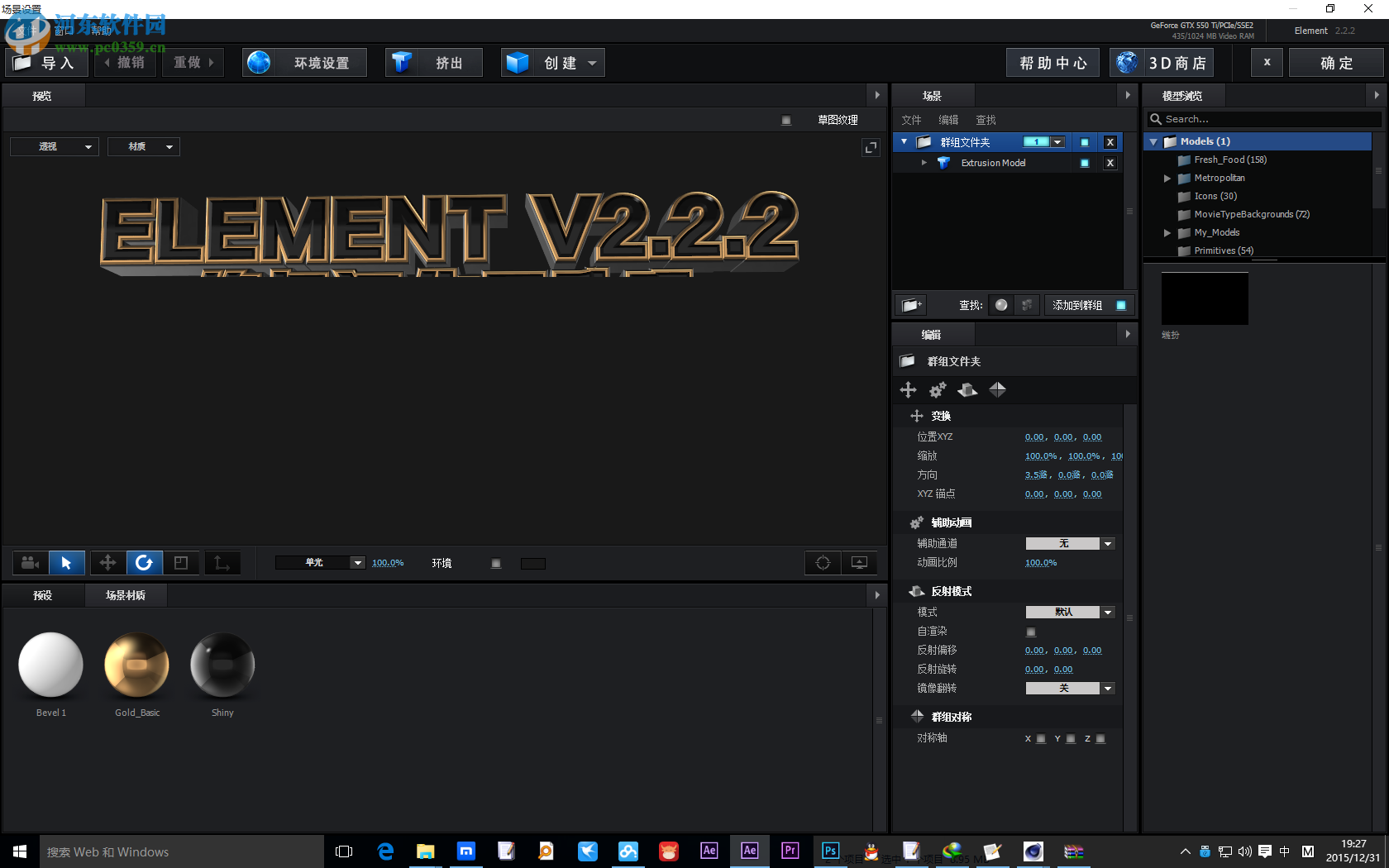Toggle the X symmetry axis
This screenshot has width=1389, height=868.
tap(1040, 738)
